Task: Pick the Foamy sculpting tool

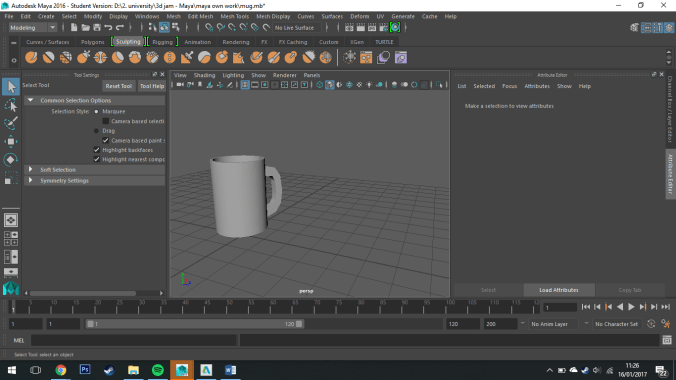Action: coord(135,57)
